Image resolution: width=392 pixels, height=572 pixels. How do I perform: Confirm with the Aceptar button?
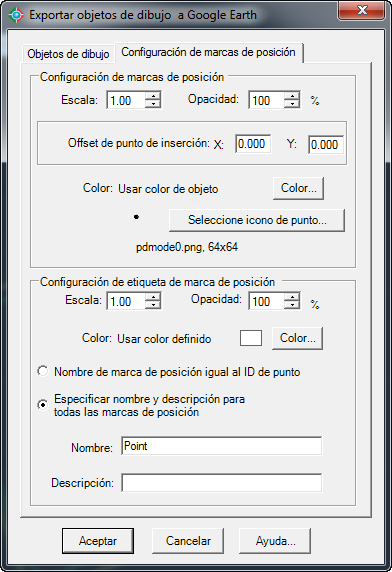[98, 541]
